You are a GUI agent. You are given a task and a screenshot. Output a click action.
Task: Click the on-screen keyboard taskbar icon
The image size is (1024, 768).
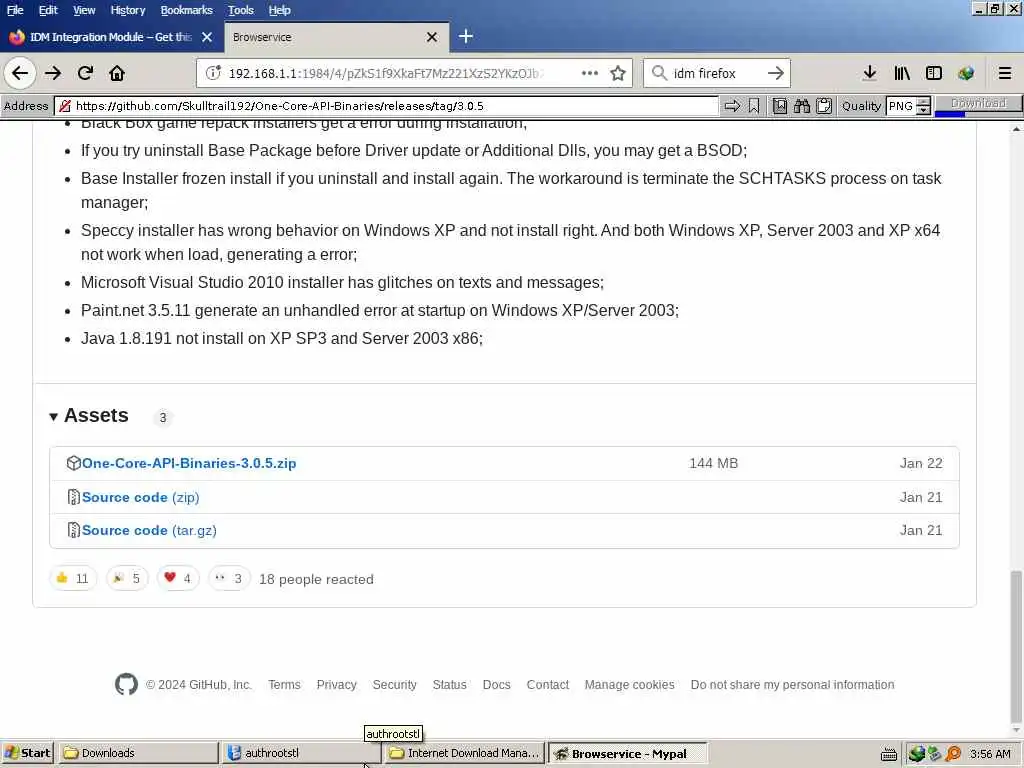click(x=888, y=754)
